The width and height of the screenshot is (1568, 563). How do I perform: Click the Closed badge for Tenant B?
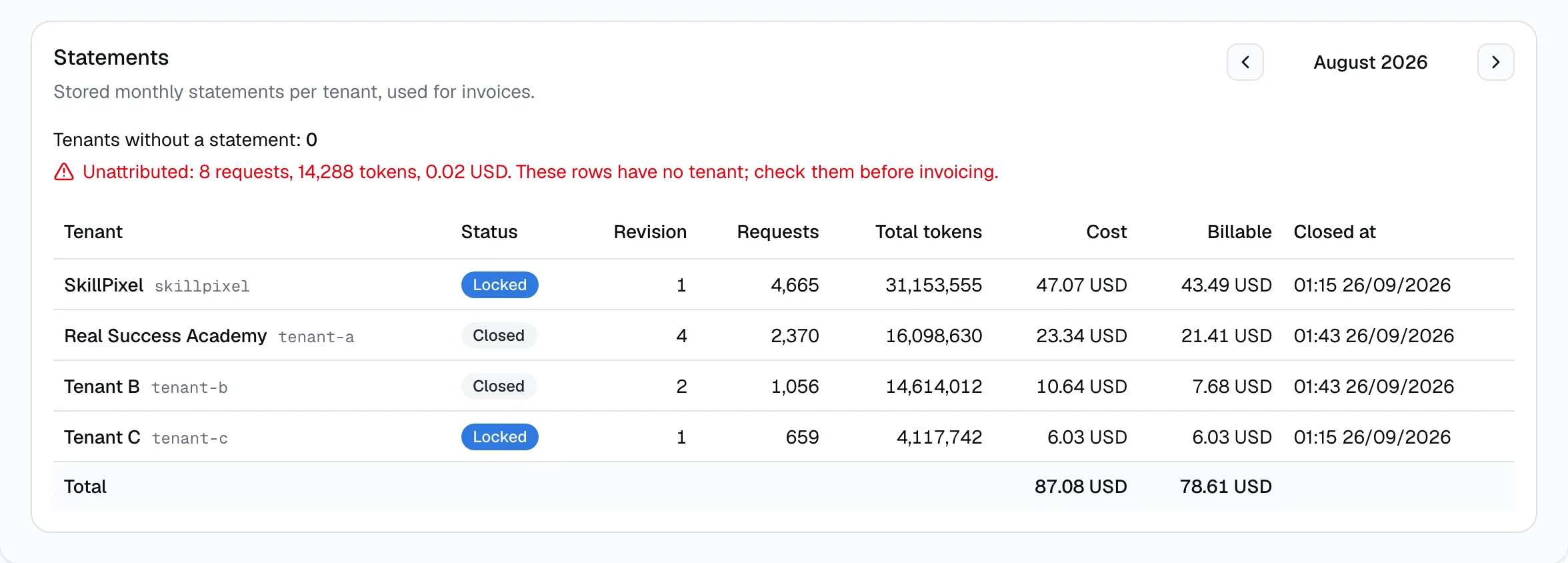click(x=499, y=386)
